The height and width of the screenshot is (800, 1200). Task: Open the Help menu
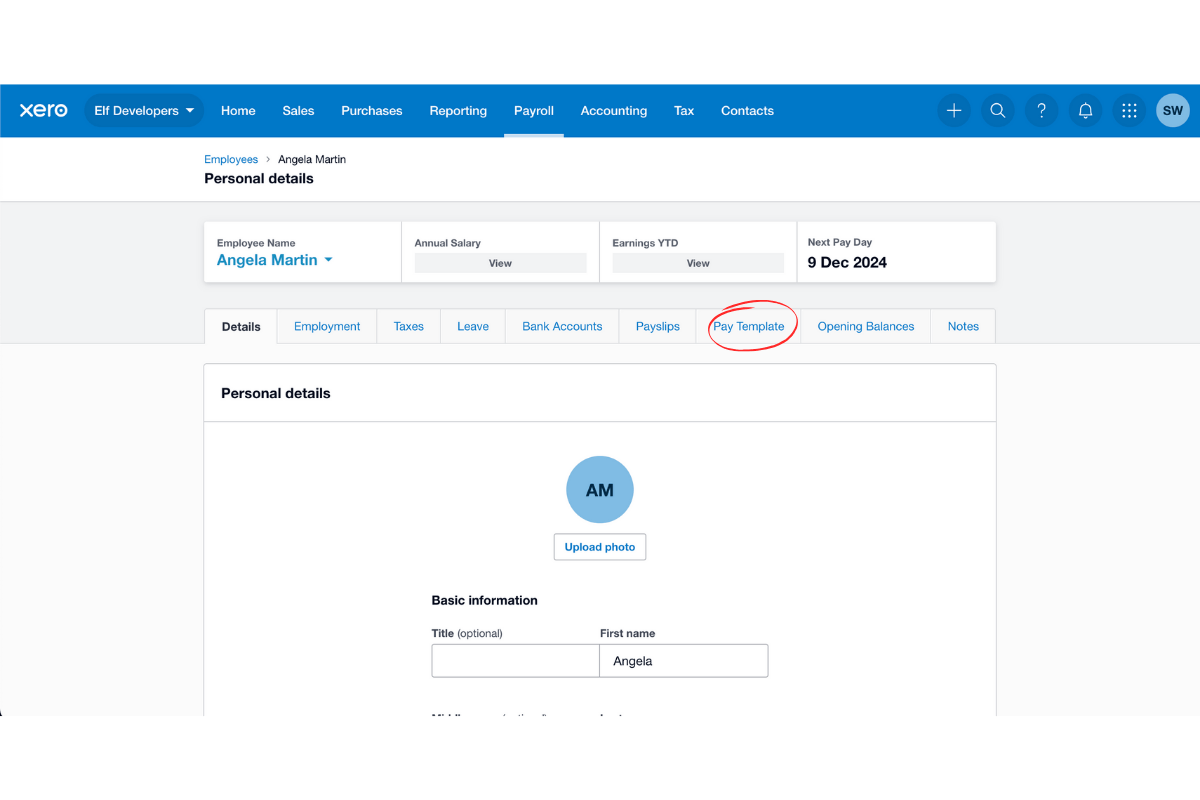[1041, 110]
